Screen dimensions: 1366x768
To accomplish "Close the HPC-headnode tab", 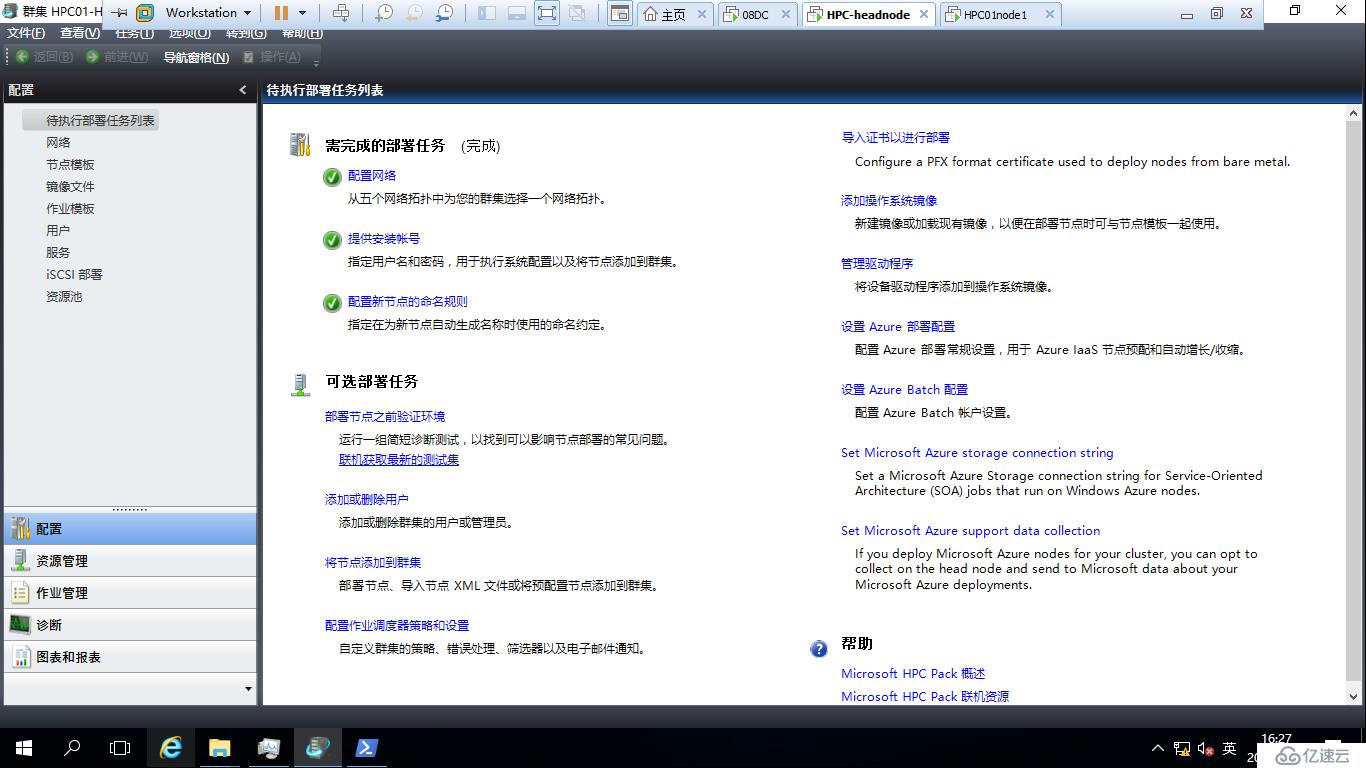I will (923, 15).
